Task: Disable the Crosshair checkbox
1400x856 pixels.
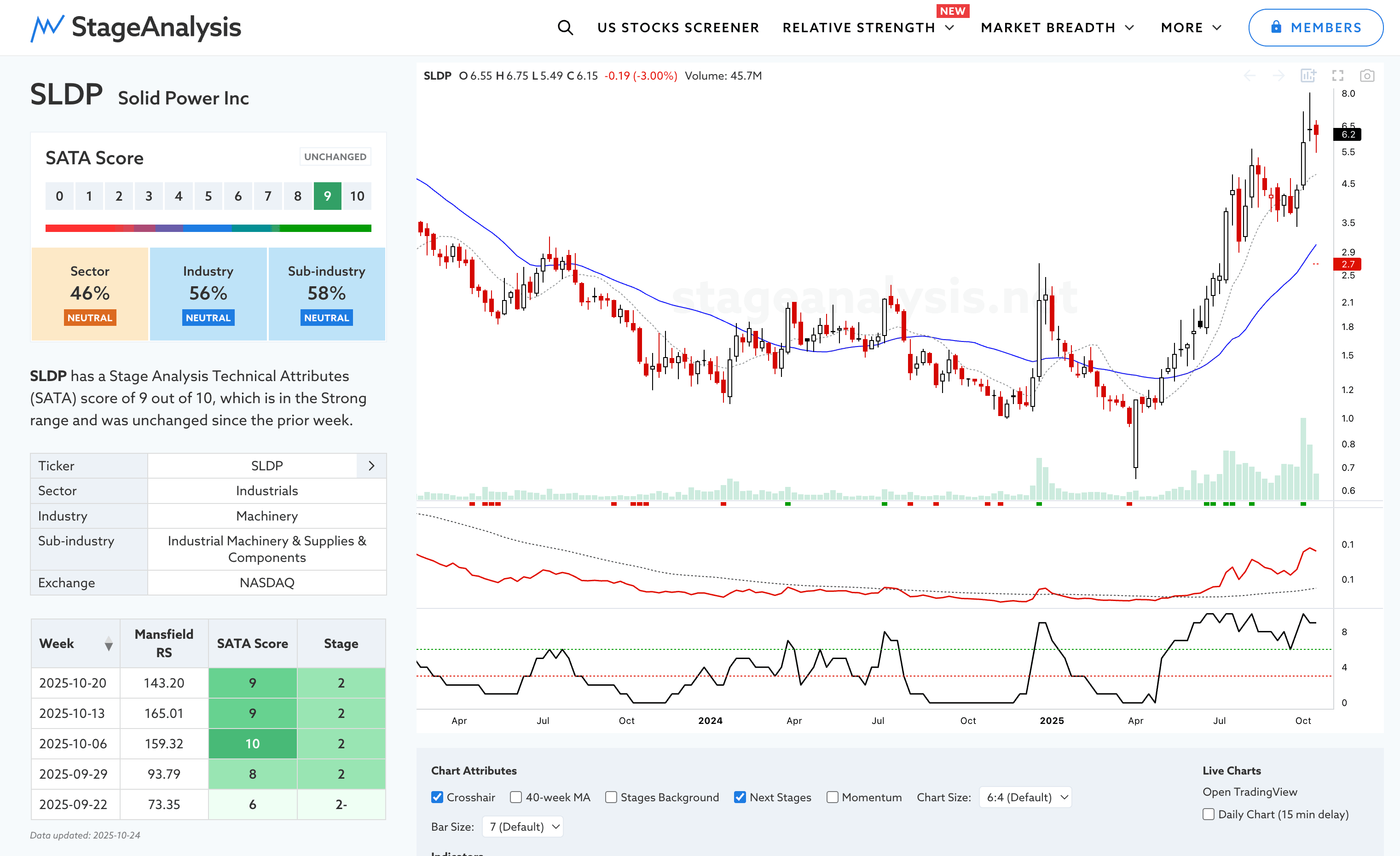Action: pos(437,797)
